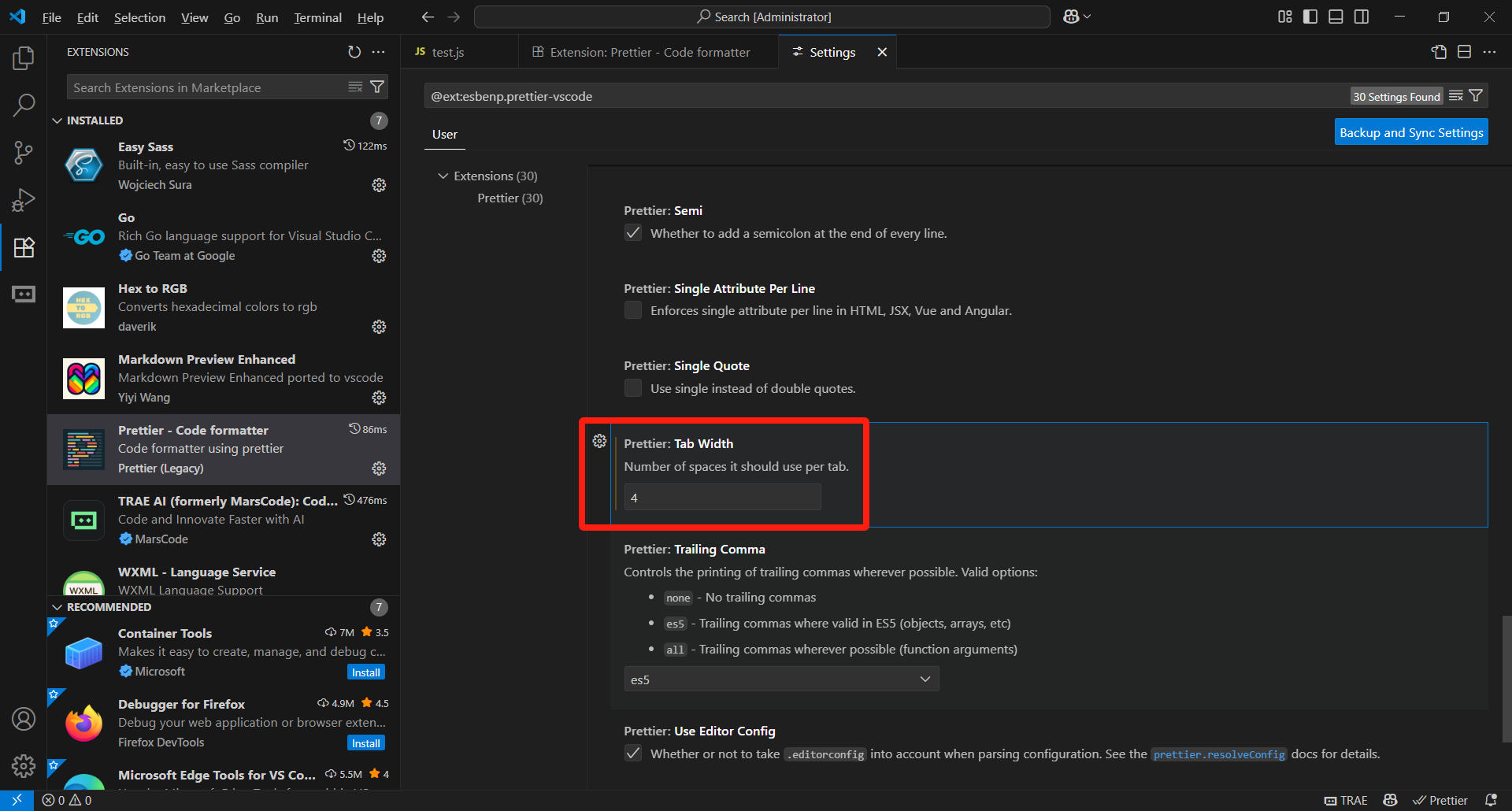Open the Accounts menu icon
Viewport: 1512px width, 811px height.
(x=24, y=719)
